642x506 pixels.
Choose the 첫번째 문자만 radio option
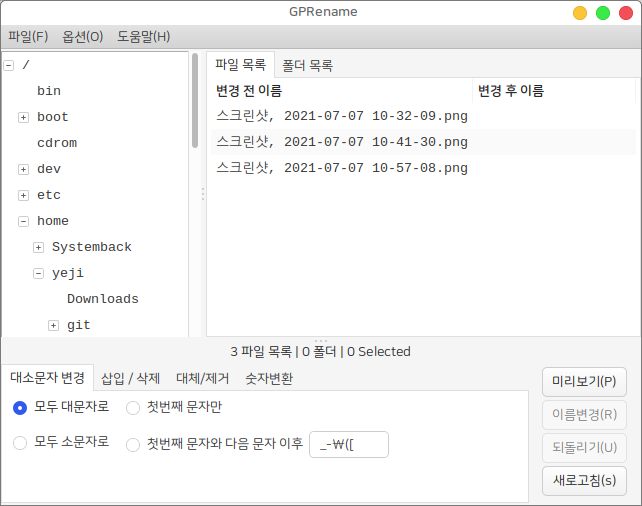click(133, 407)
